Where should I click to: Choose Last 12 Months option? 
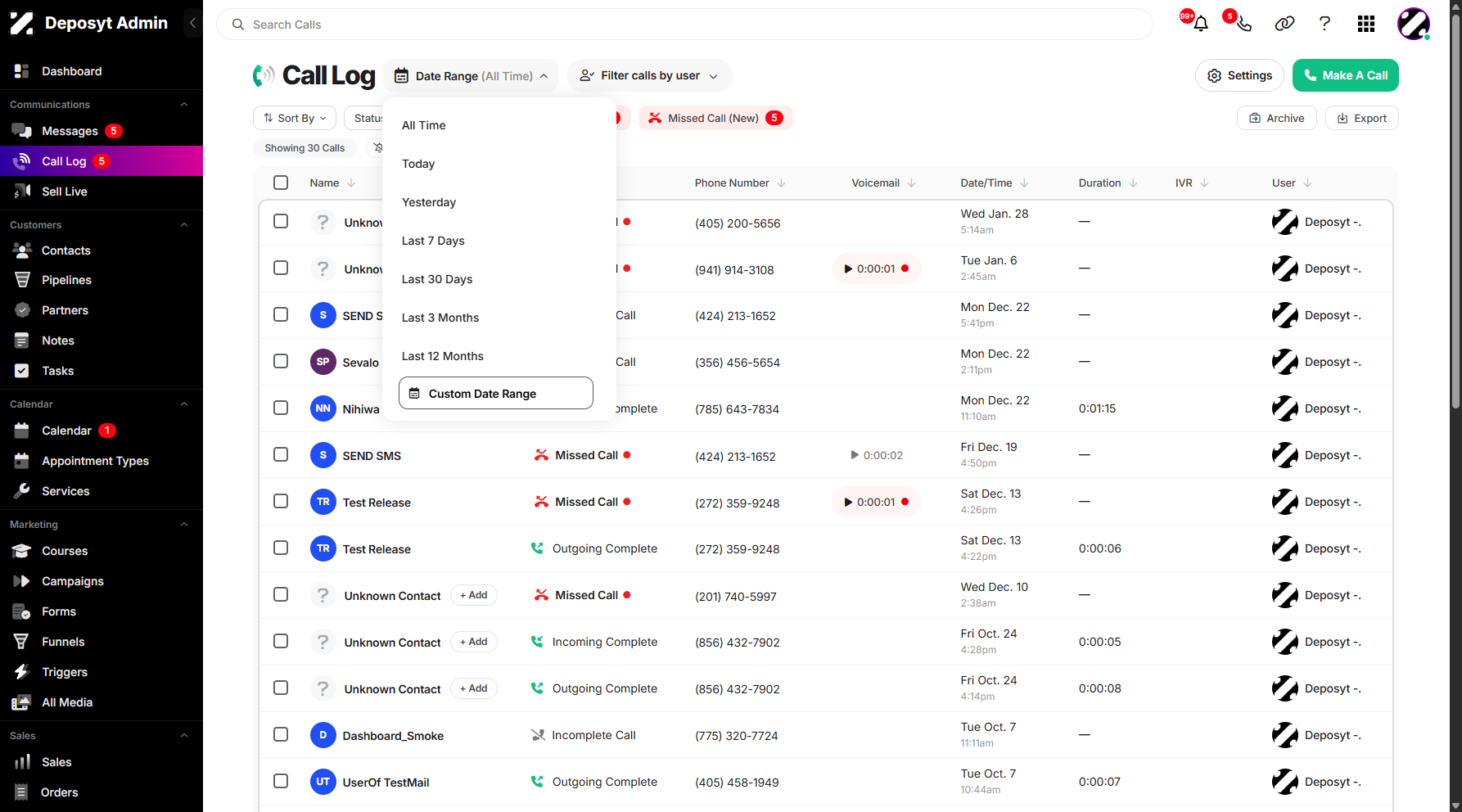[x=442, y=356]
